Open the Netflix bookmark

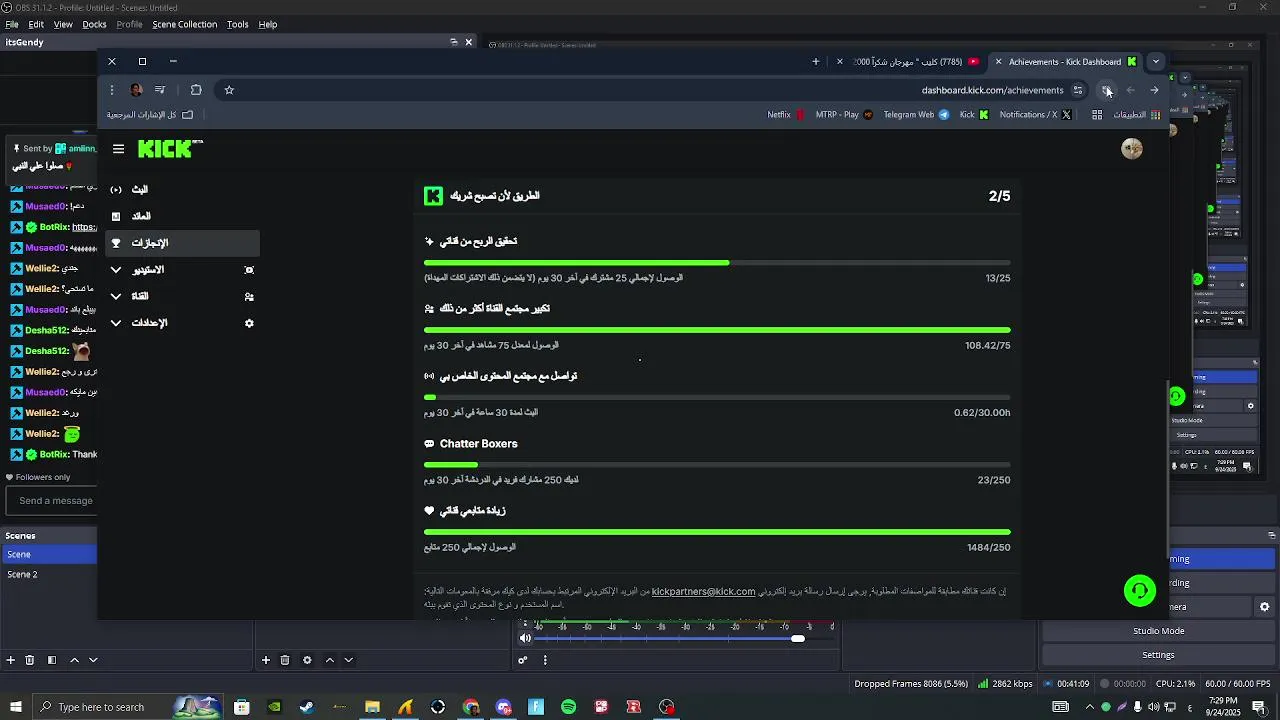[x=786, y=115]
